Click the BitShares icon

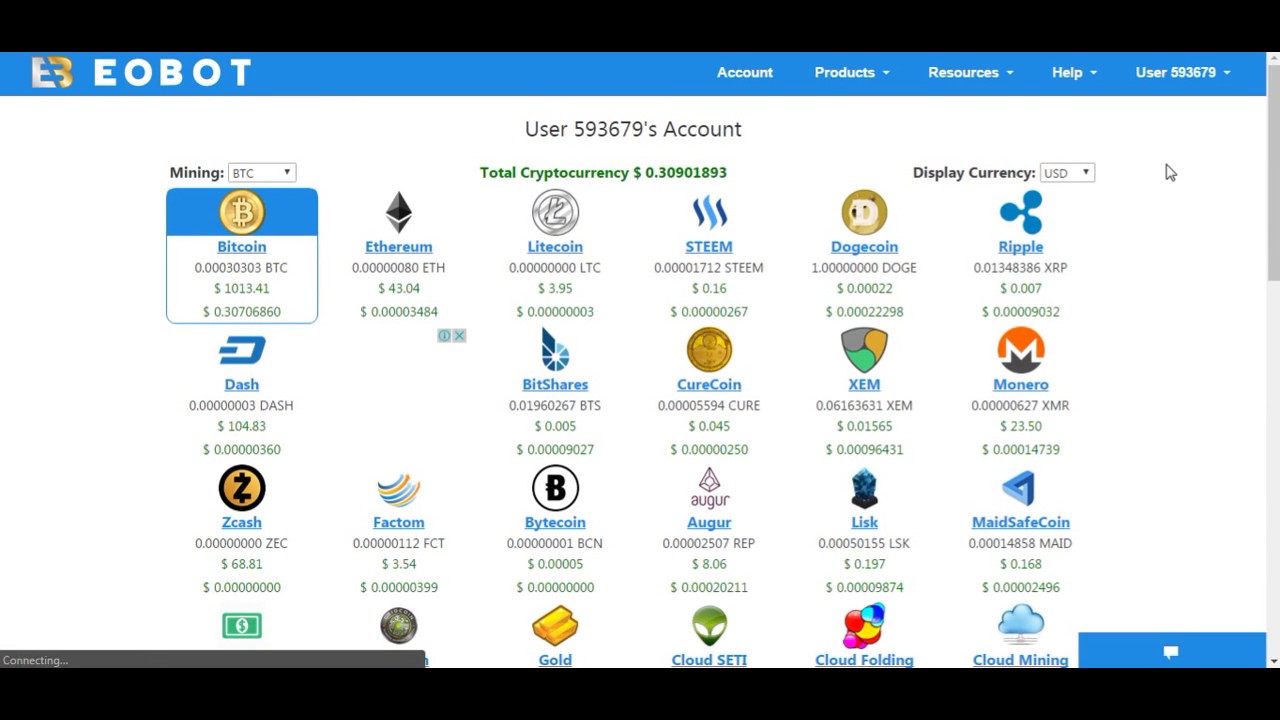tap(555, 350)
